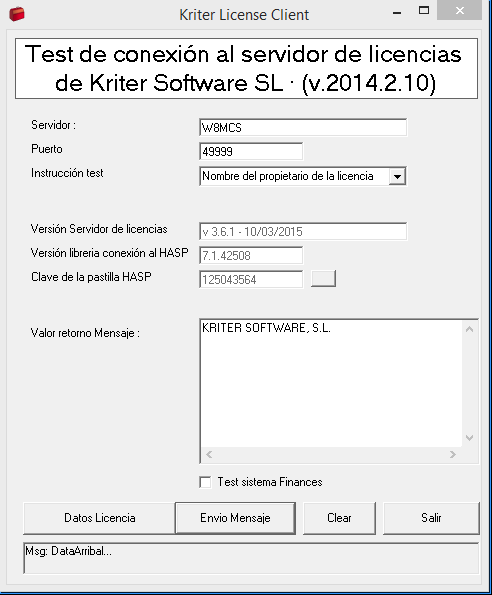Click the red Kriter app icon in title bar

17,14
